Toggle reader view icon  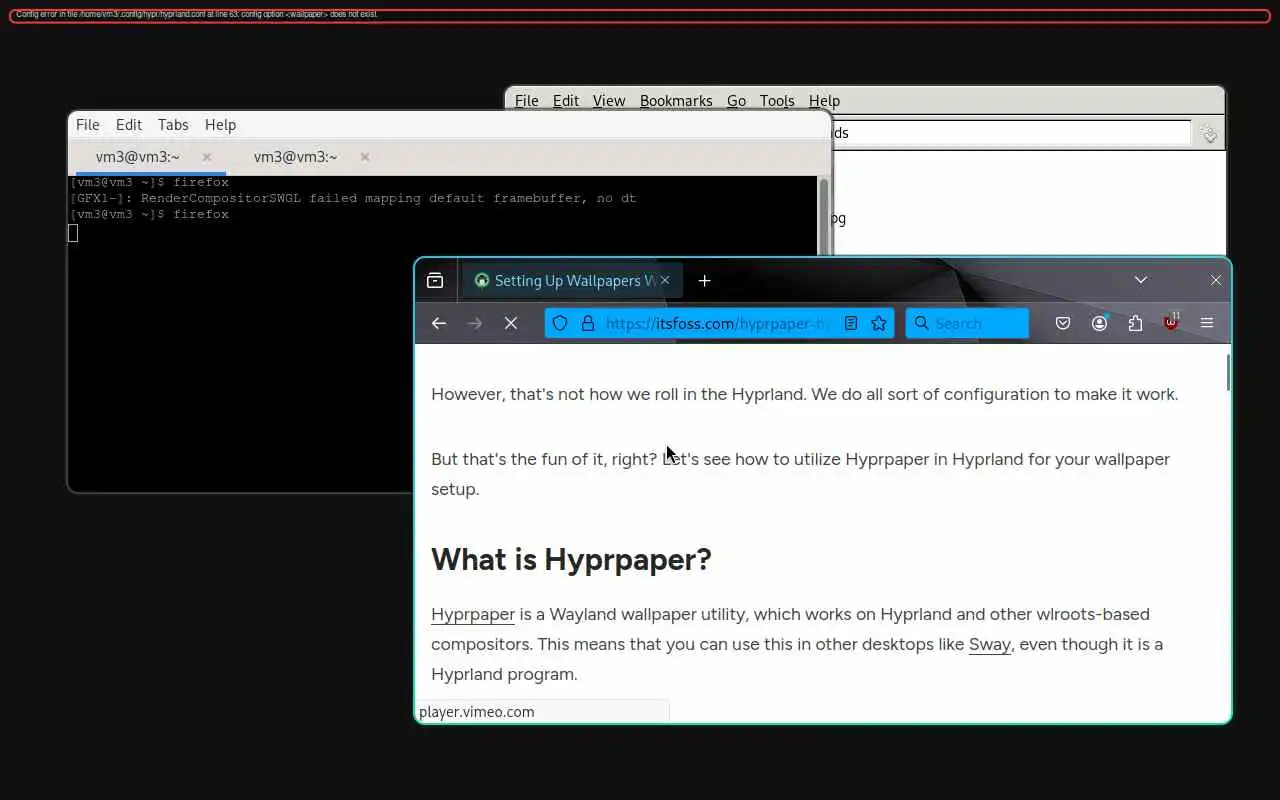click(x=851, y=323)
